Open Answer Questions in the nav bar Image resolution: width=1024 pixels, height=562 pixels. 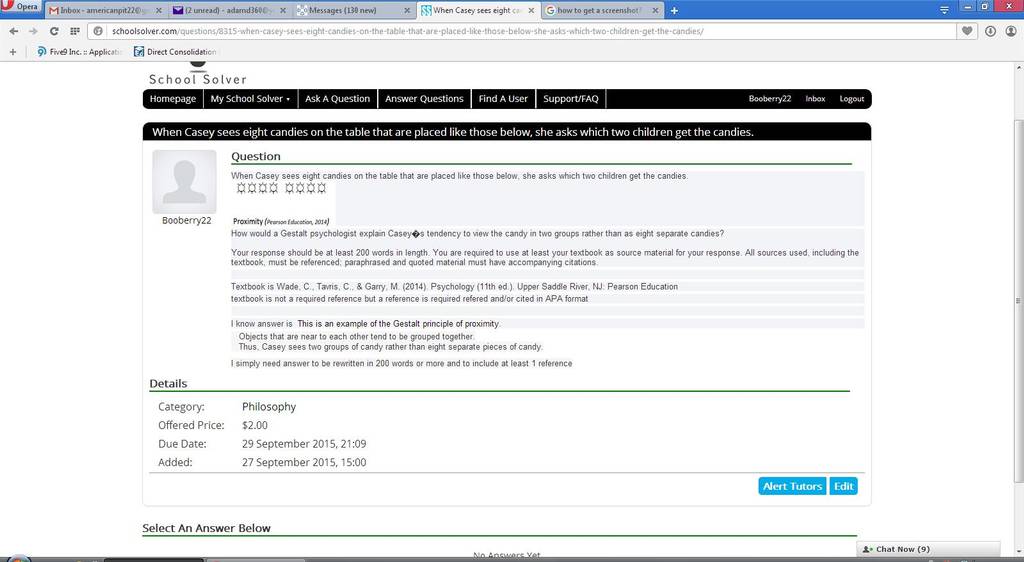[424, 99]
